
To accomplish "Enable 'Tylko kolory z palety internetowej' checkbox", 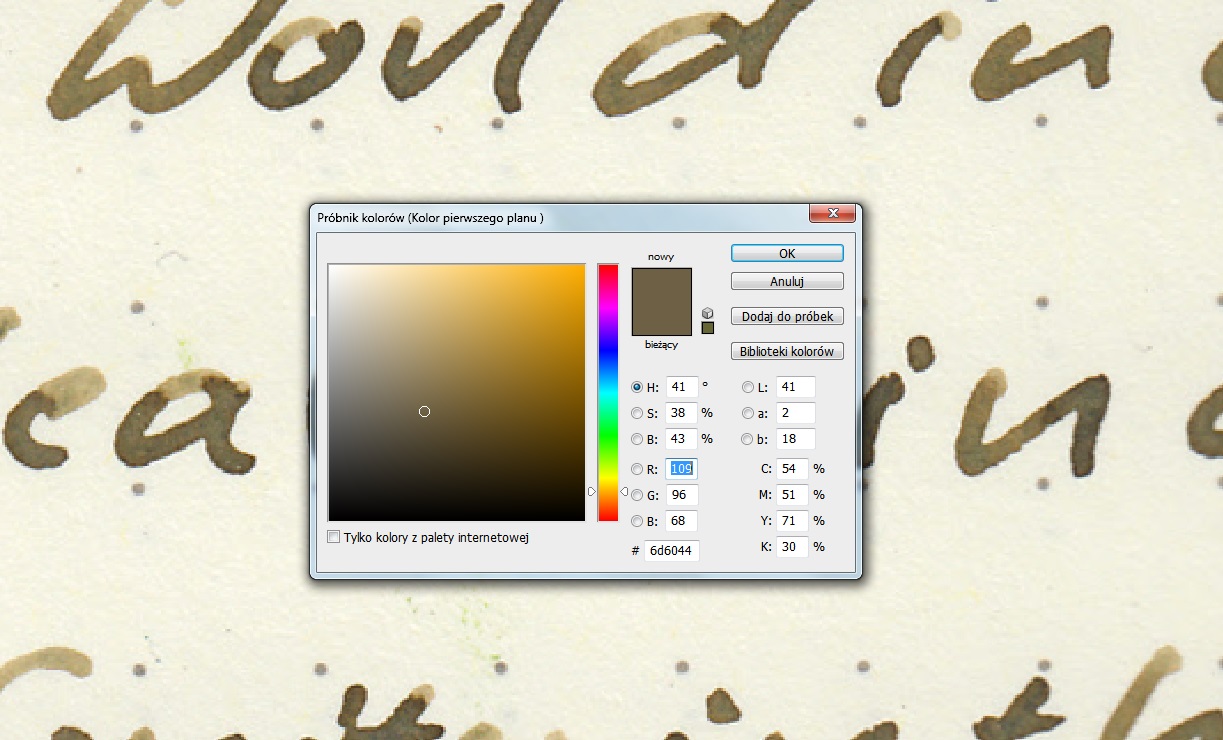I will 334,538.
